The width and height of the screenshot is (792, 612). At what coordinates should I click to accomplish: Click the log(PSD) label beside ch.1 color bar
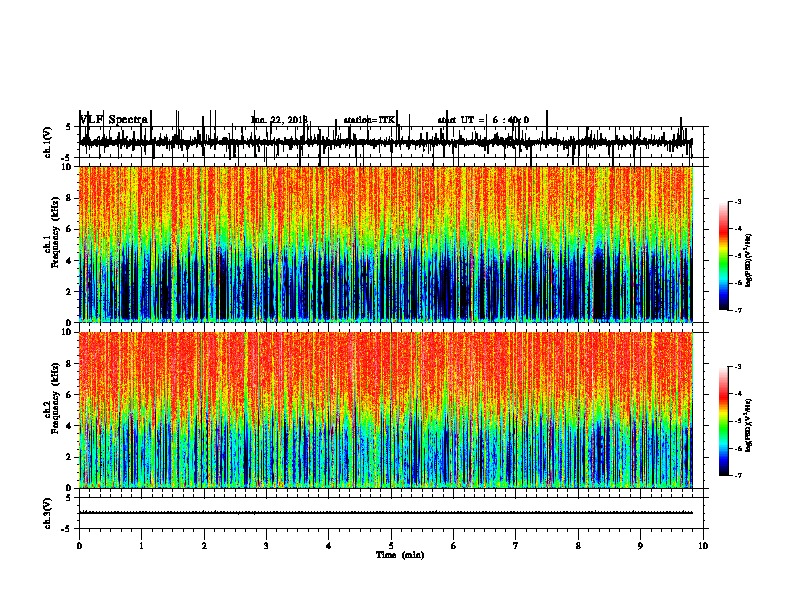749,261
